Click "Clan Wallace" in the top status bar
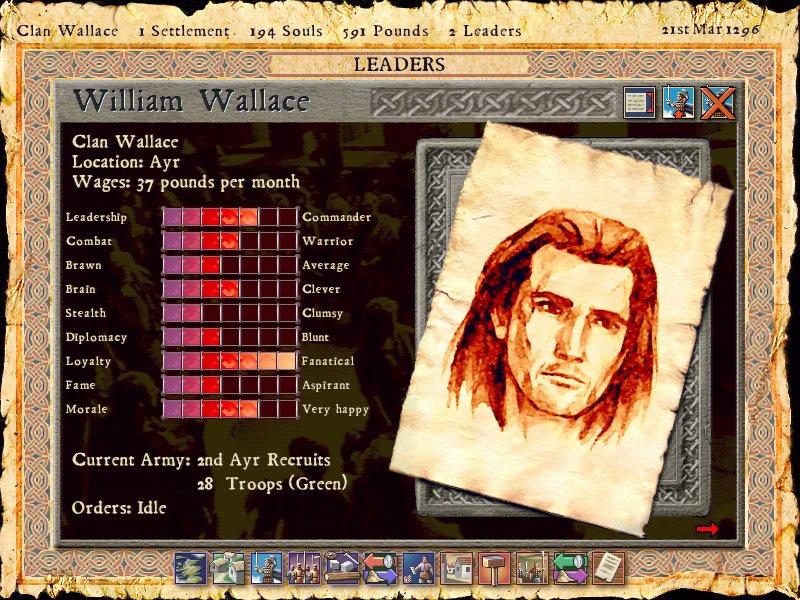This screenshot has height=600, width=800. pyautogui.click(x=67, y=30)
